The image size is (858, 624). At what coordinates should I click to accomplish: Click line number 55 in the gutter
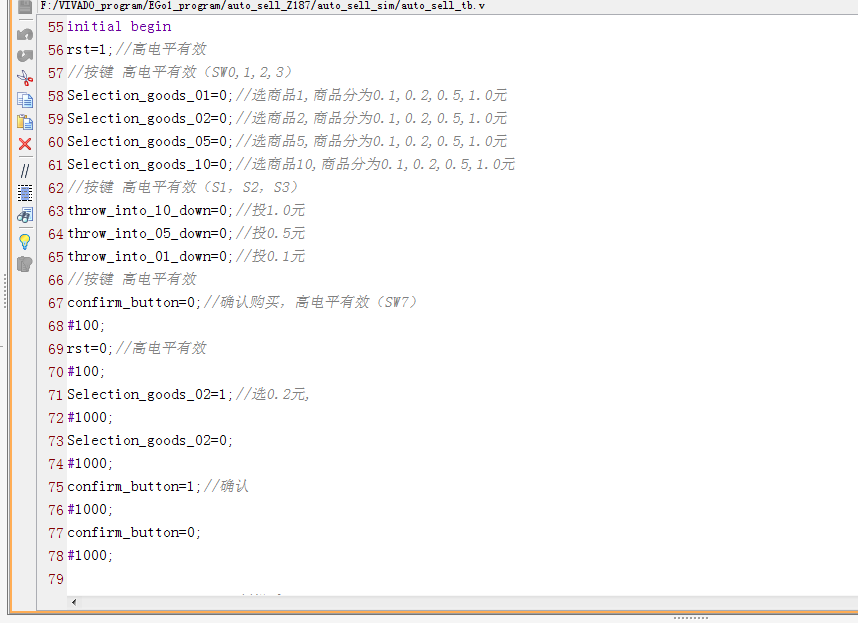coord(55,26)
